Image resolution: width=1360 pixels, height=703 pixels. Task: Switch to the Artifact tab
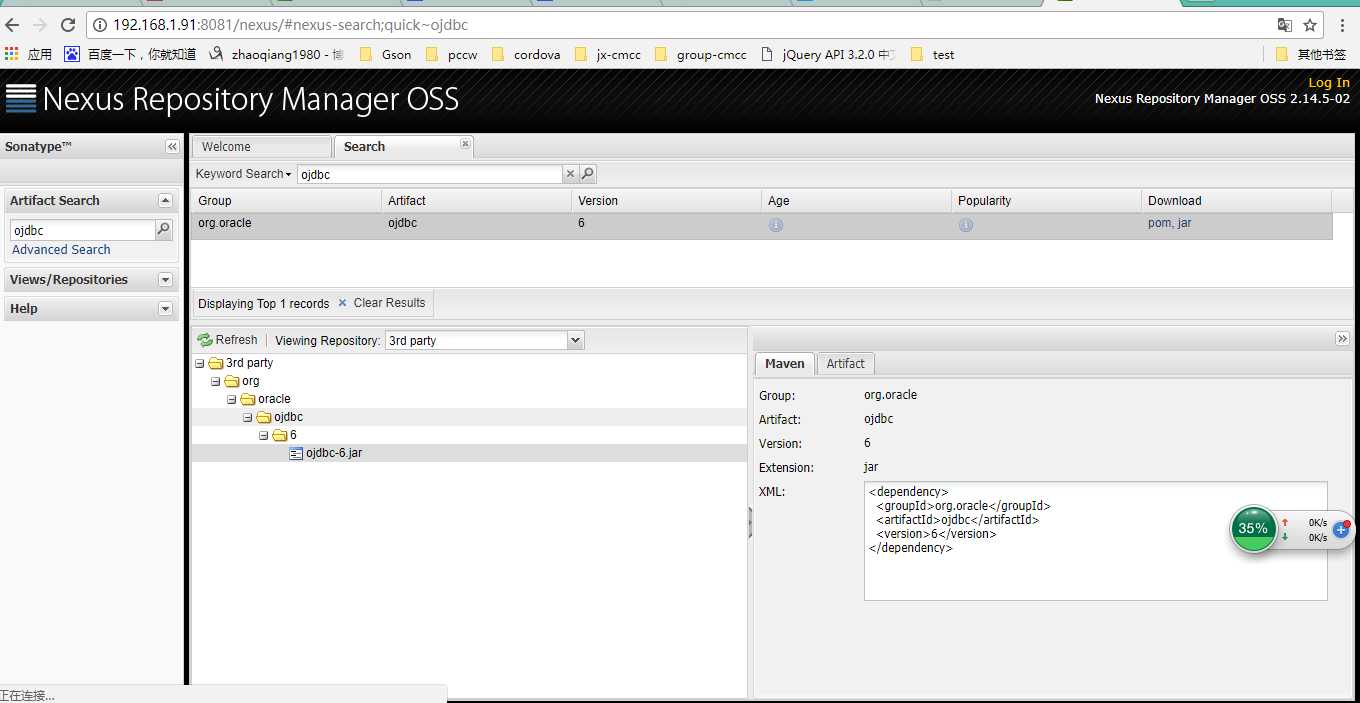pyautogui.click(x=845, y=364)
